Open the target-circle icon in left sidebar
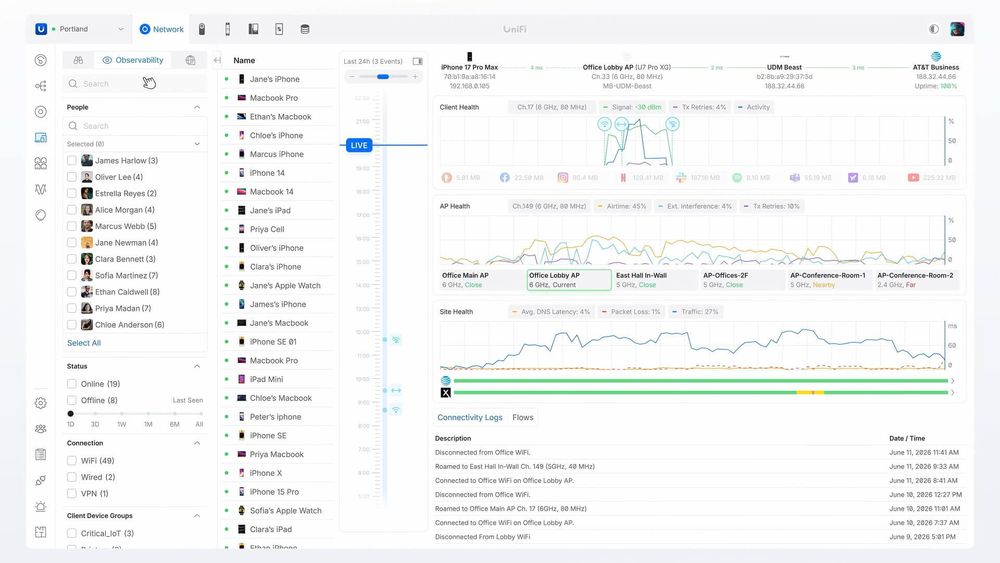This screenshot has width=1000, height=563. pyautogui.click(x=41, y=112)
